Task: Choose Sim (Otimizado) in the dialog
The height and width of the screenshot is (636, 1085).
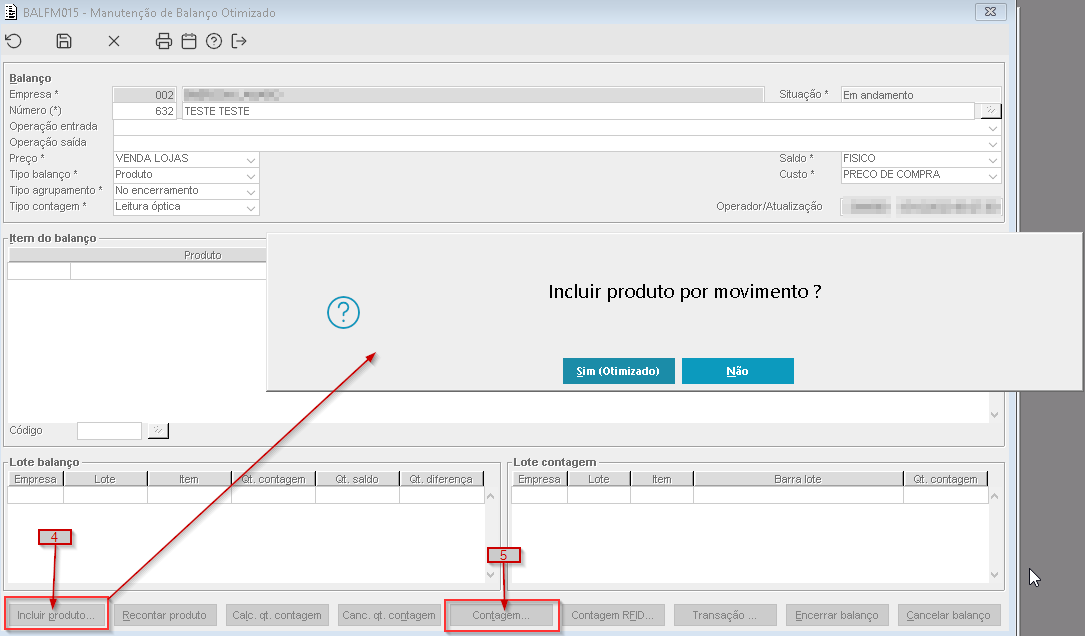Action: pyautogui.click(x=619, y=371)
